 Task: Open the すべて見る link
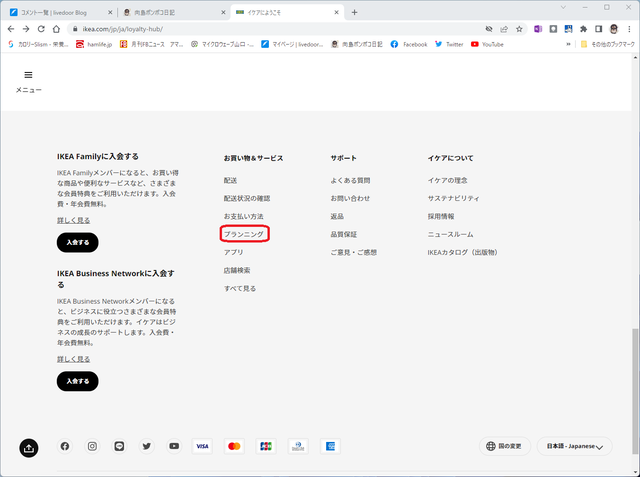240,288
